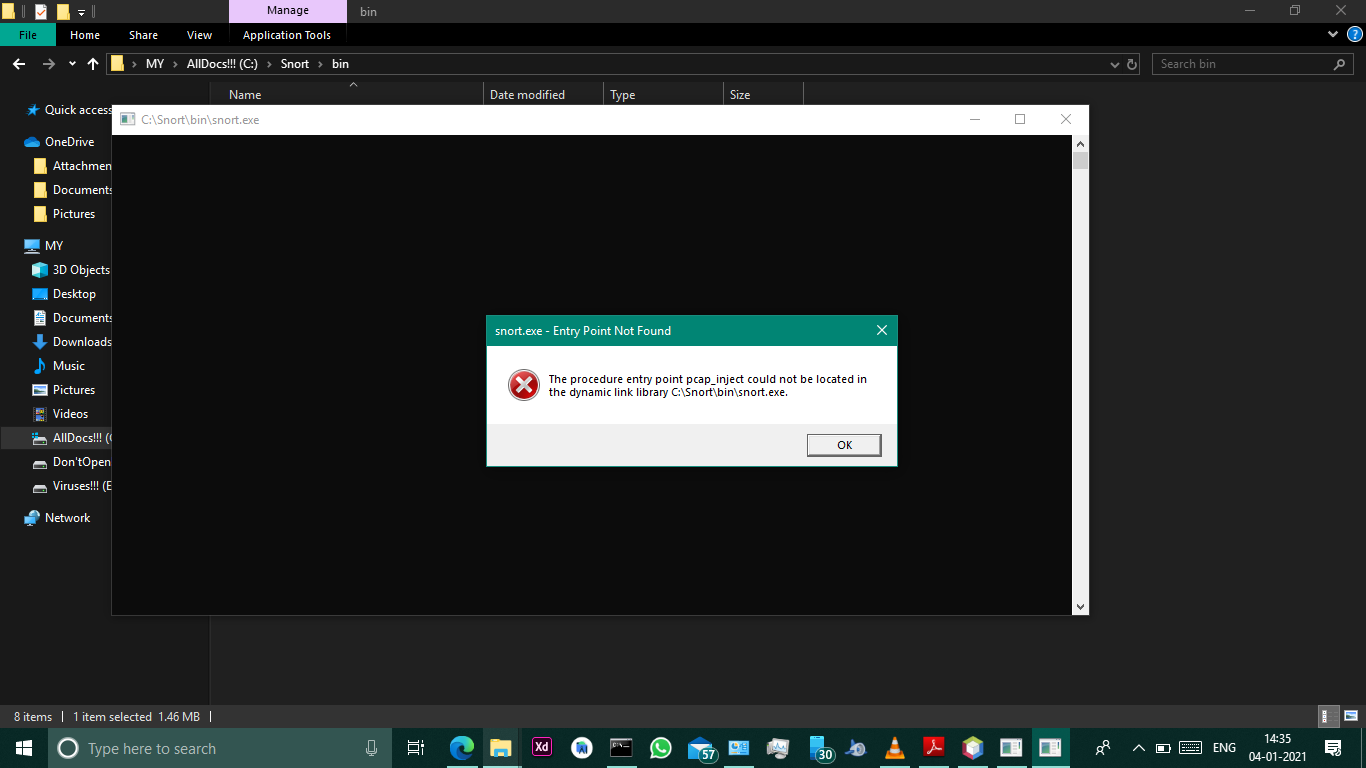Viewport: 1366px width, 768px height.
Task: Click the New folder icon in Quick Access Toolbar
Action: click(63, 11)
